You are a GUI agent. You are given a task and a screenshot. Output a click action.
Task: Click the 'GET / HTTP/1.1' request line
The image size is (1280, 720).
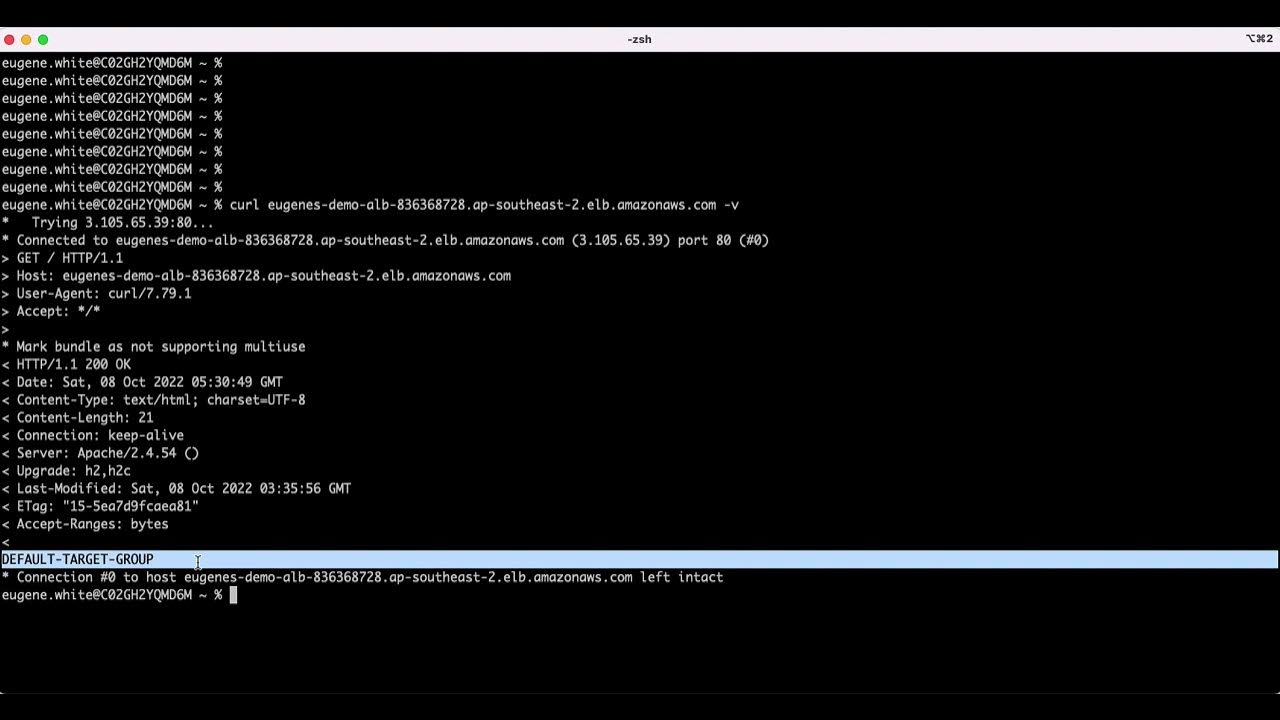tap(62, 258)
